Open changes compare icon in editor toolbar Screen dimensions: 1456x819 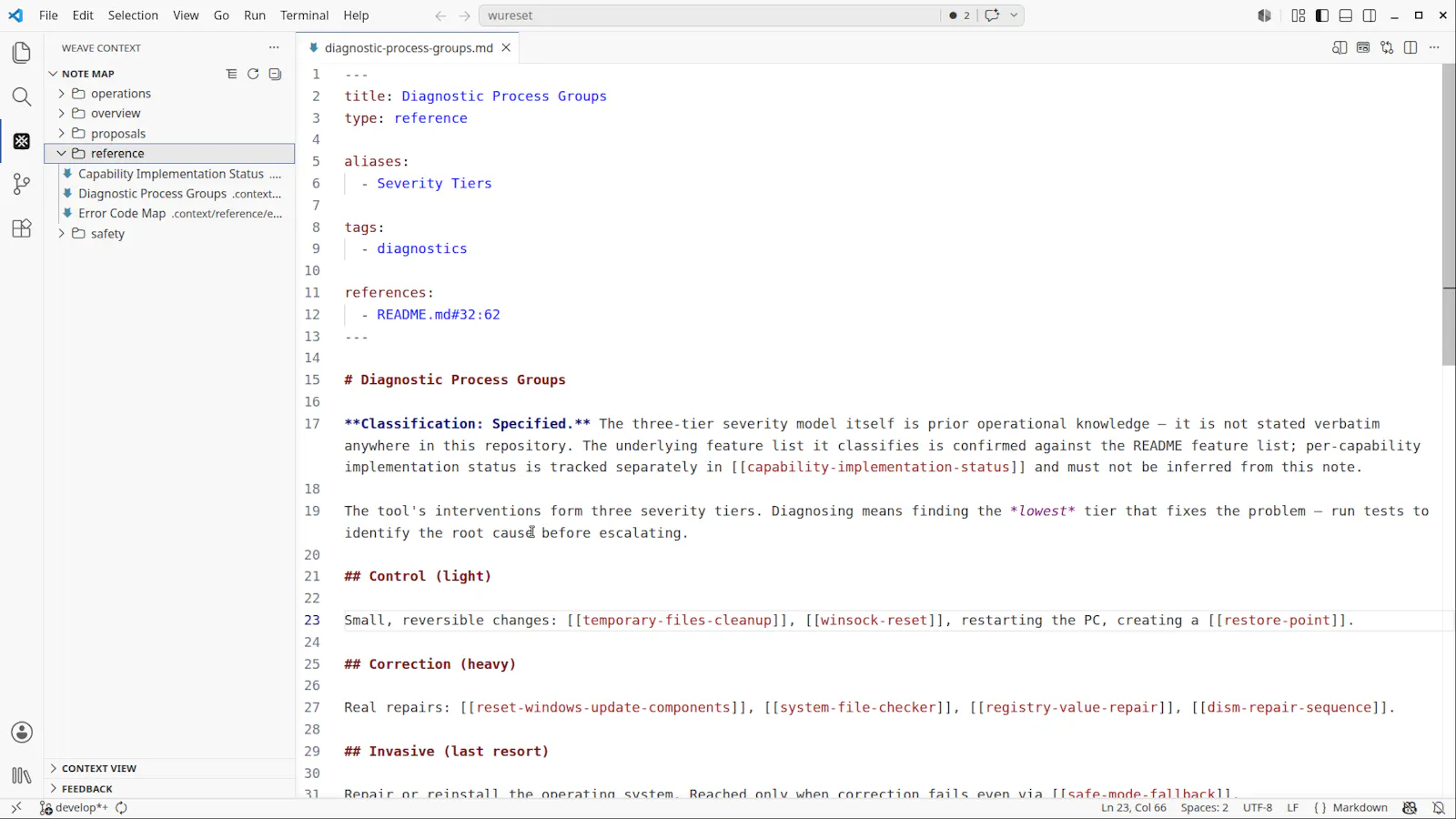pyautogui.click(x=1387, y=47)
